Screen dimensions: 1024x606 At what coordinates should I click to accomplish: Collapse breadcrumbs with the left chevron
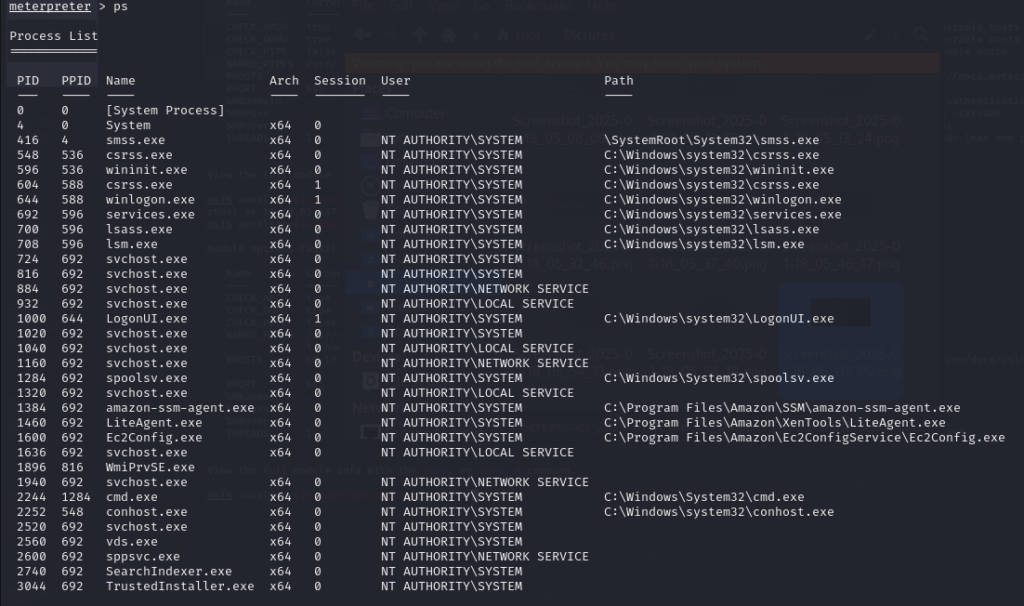(477, 35)
